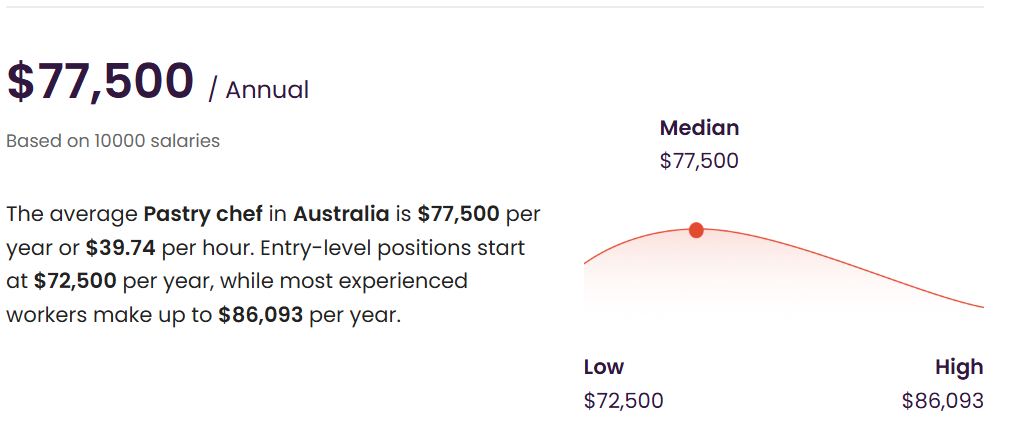Click the $77,500 value under Median
1019x434 pixels.
click(699, 161)
